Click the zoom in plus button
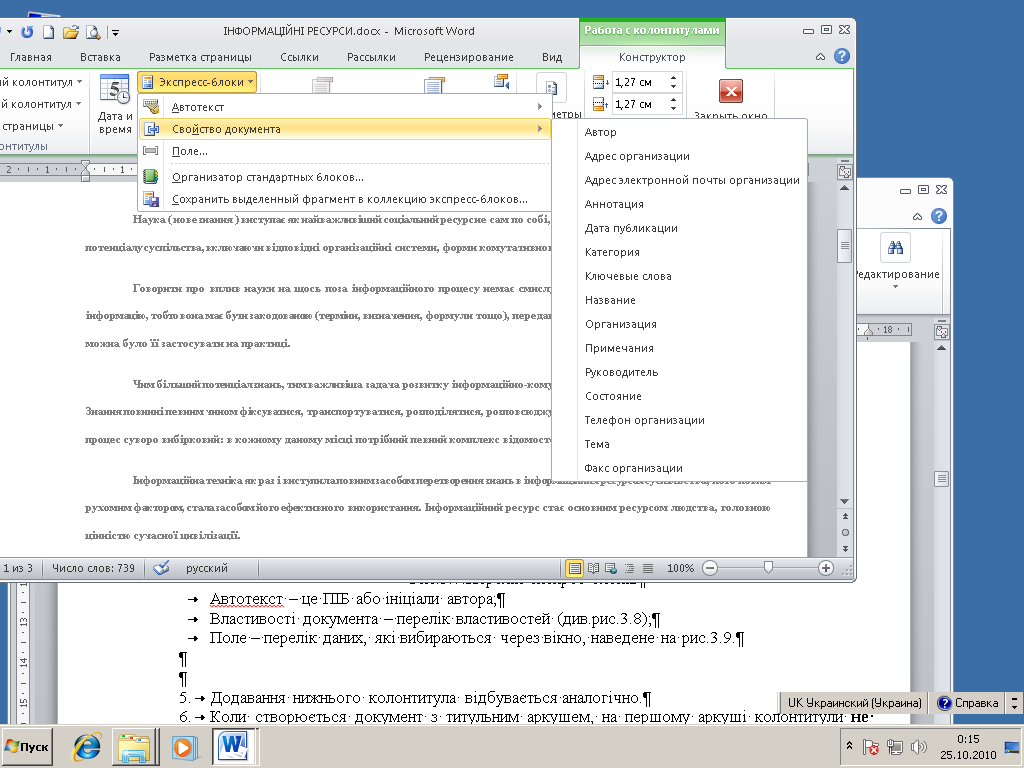The width and height of the screenshot is (1024, 768). (825, 568)
